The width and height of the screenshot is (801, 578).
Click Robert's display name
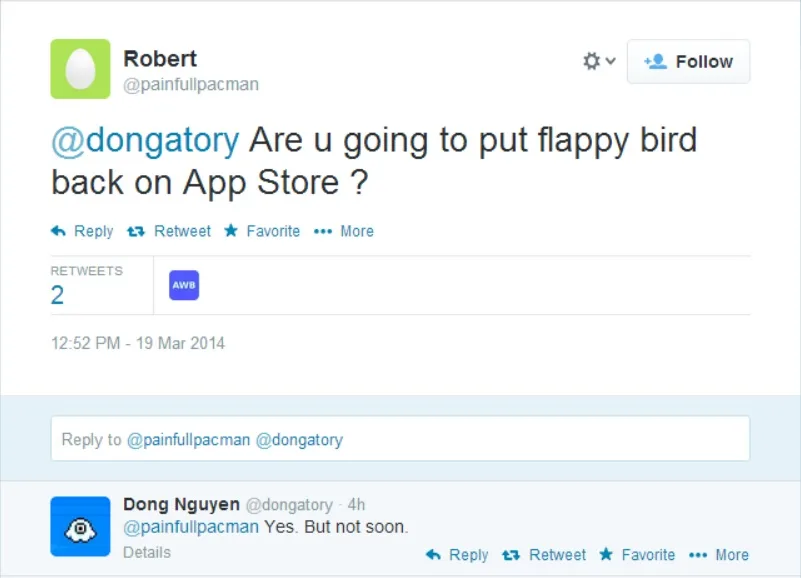pyautogui.click(x=160, y=59)
